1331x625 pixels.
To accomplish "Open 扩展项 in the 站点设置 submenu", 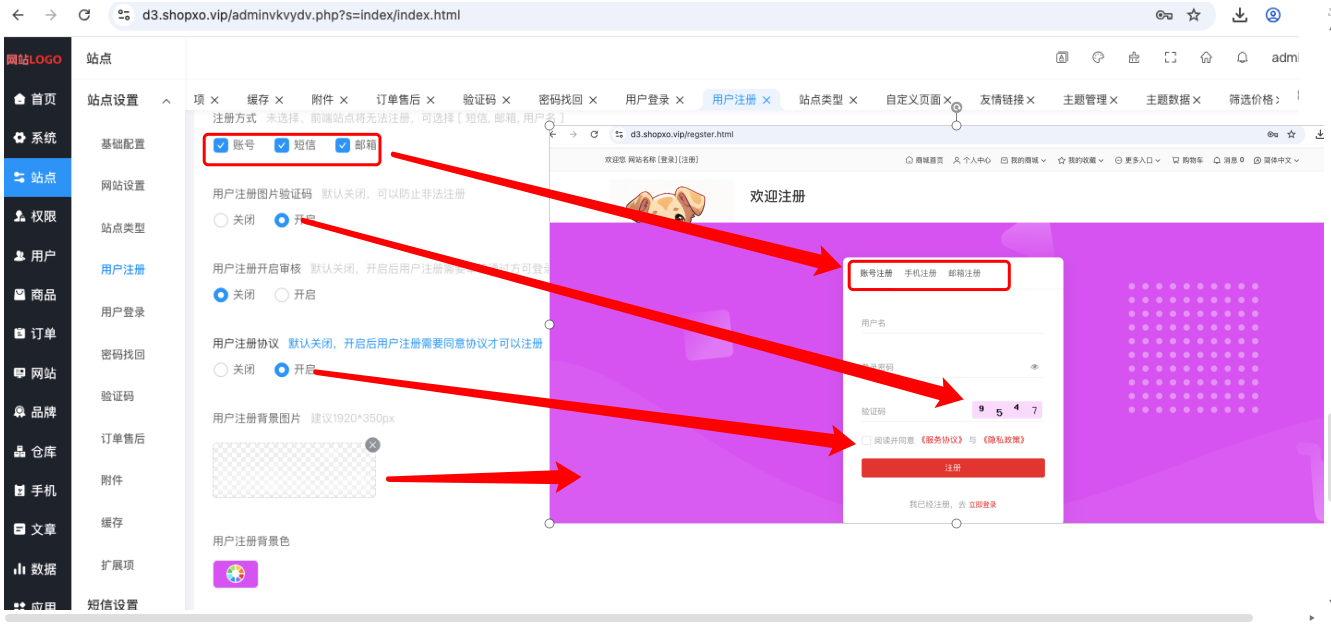I will point(118,564).
